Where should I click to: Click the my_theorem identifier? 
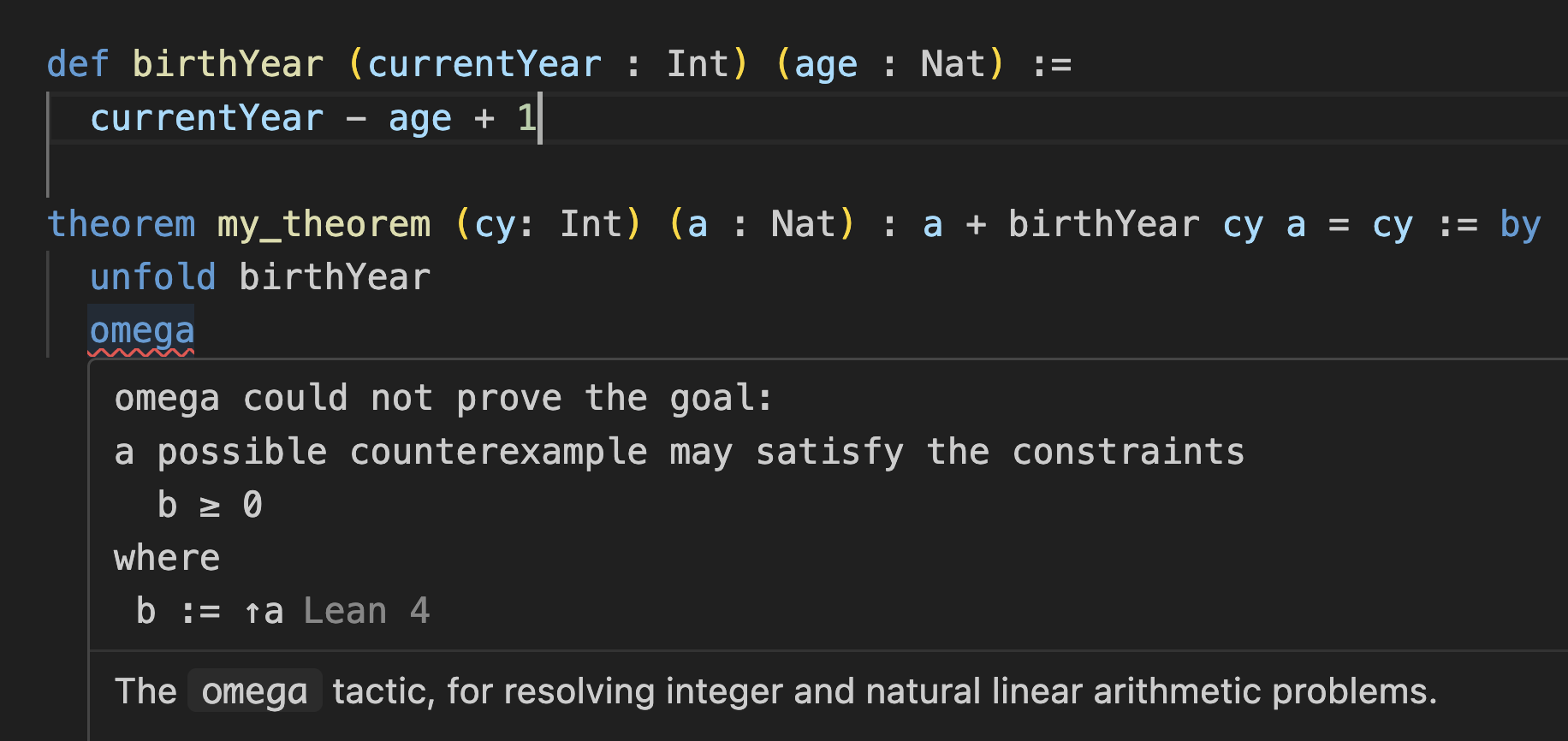[x=324, y=224]
